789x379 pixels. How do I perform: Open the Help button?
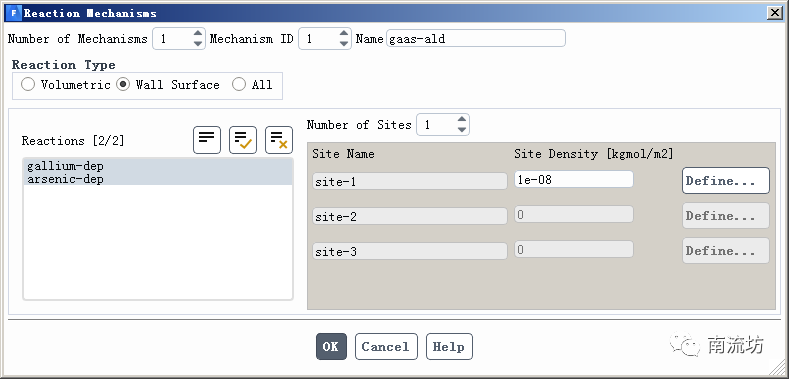click(449, 347)
